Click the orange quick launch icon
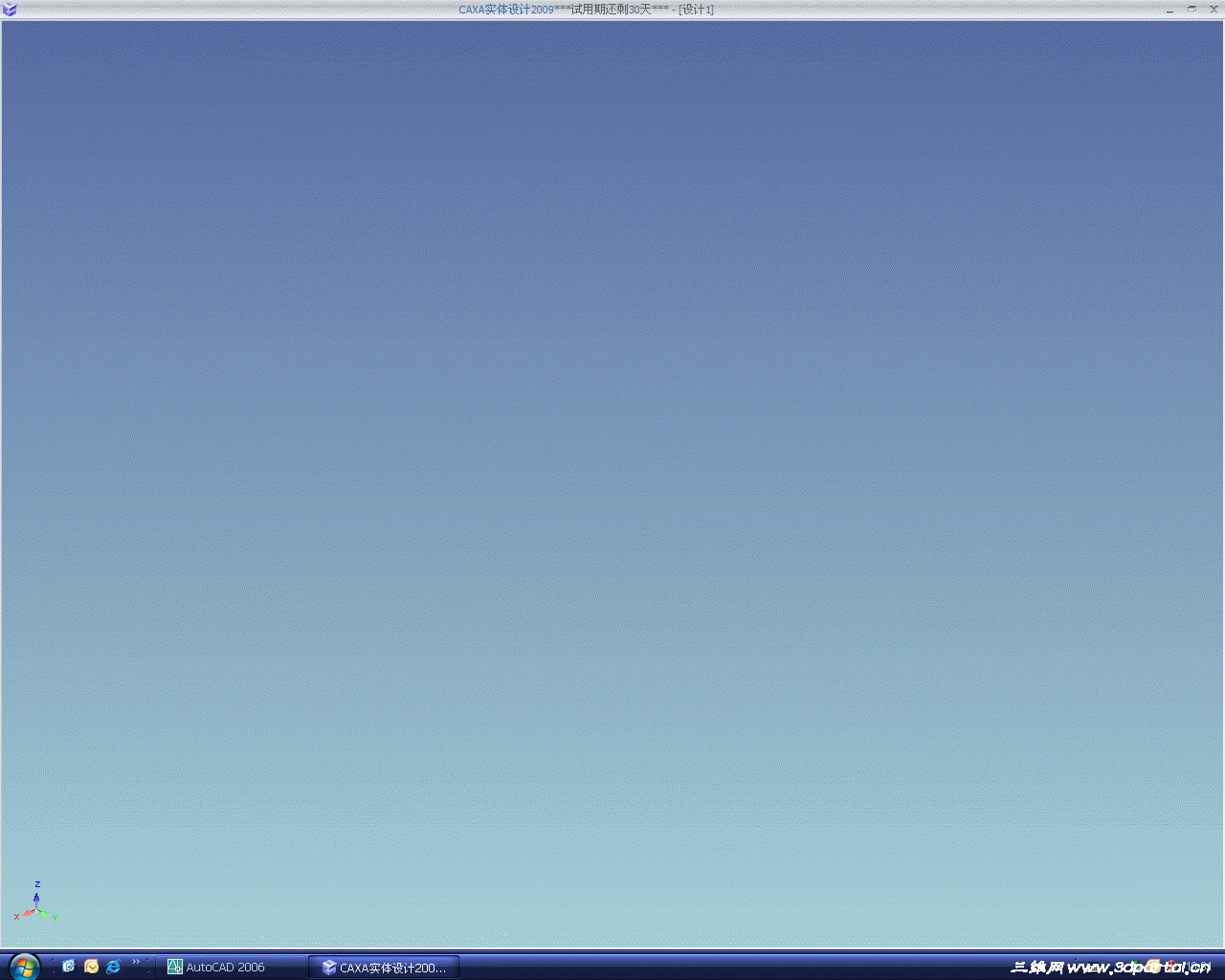 pos(91,967)
